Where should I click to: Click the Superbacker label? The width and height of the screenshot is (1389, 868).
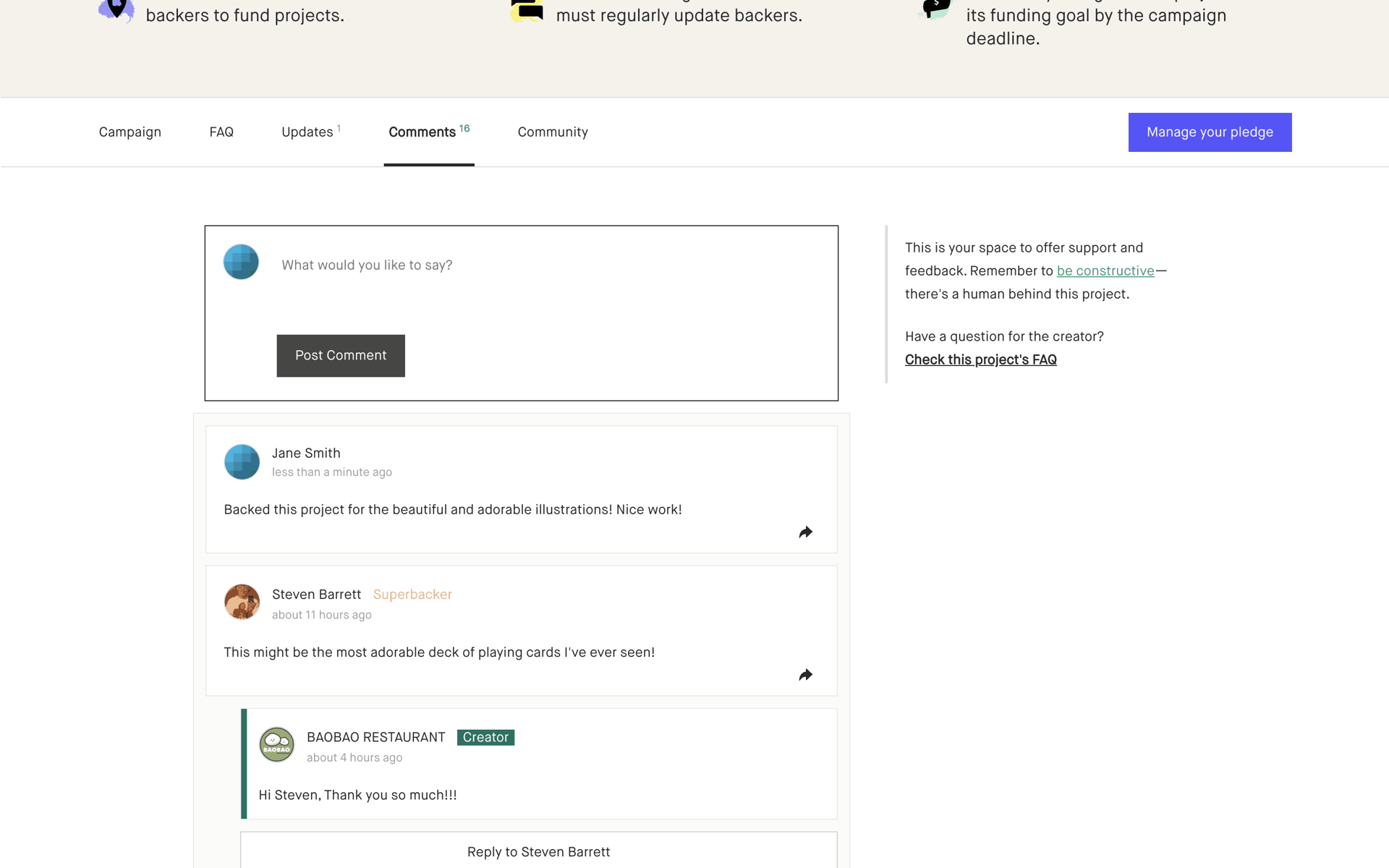[412, 595]
